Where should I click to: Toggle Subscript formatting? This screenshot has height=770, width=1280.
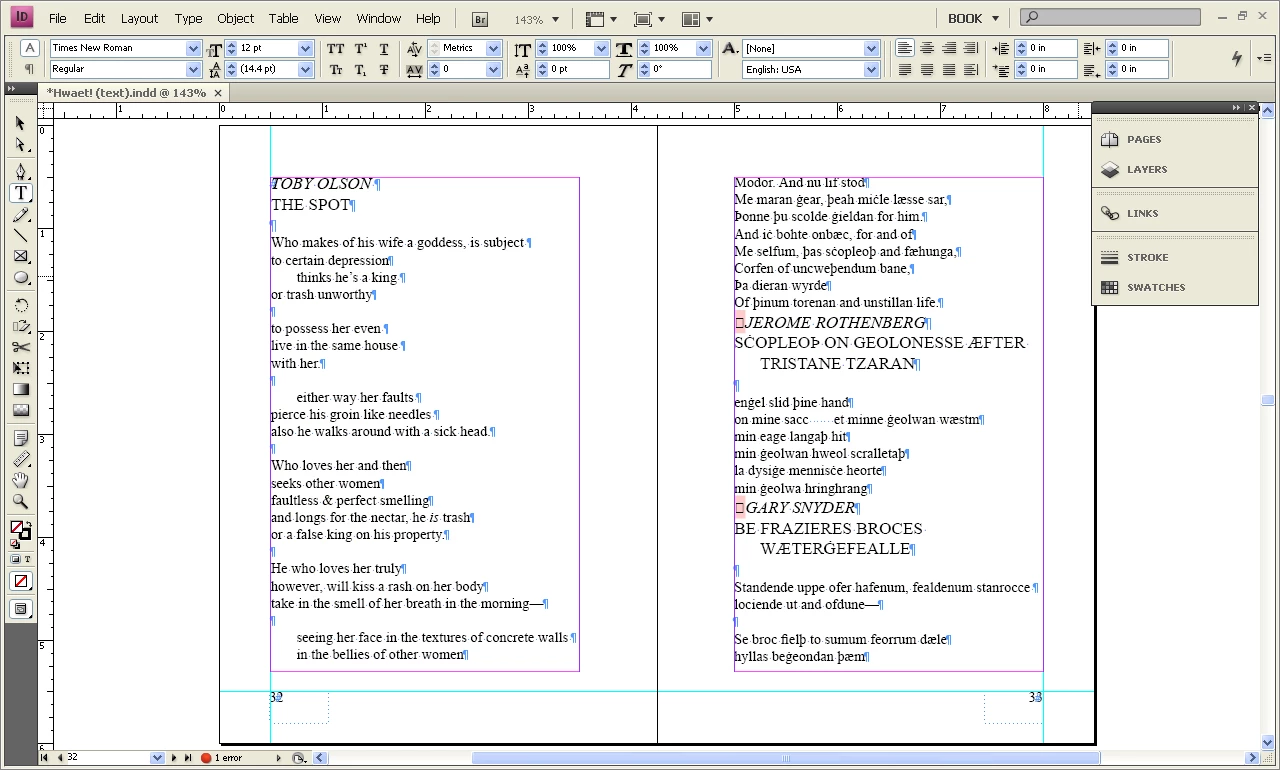[360, 69]
